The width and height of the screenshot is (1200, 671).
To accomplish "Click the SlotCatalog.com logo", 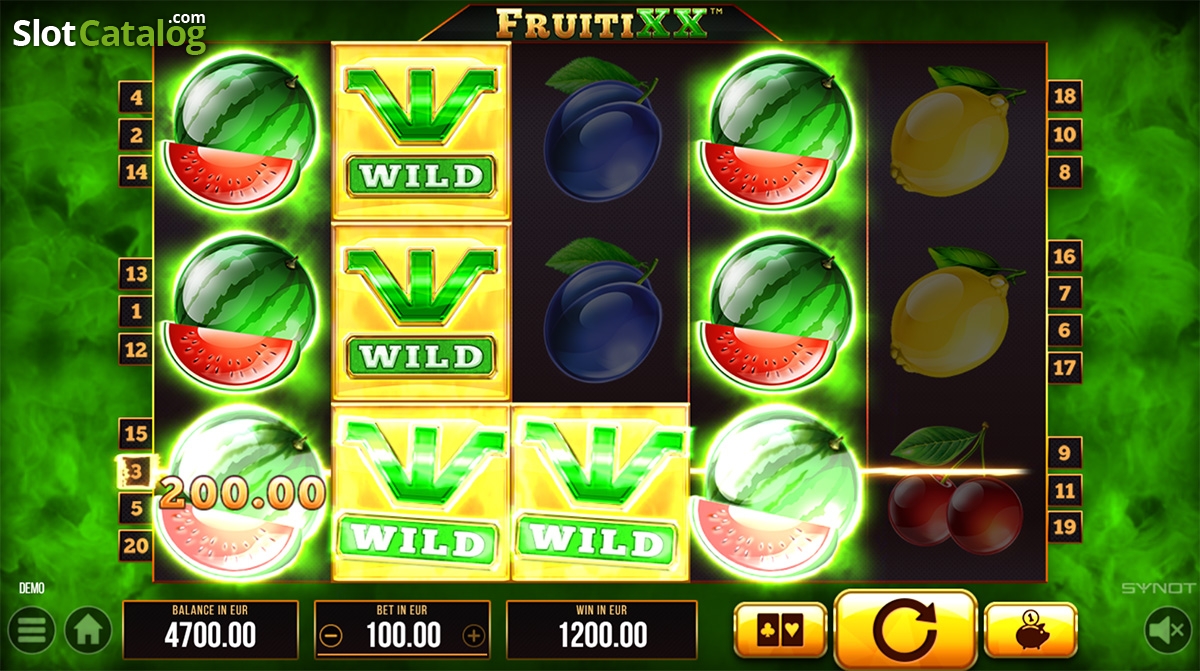I will point(109,33).
